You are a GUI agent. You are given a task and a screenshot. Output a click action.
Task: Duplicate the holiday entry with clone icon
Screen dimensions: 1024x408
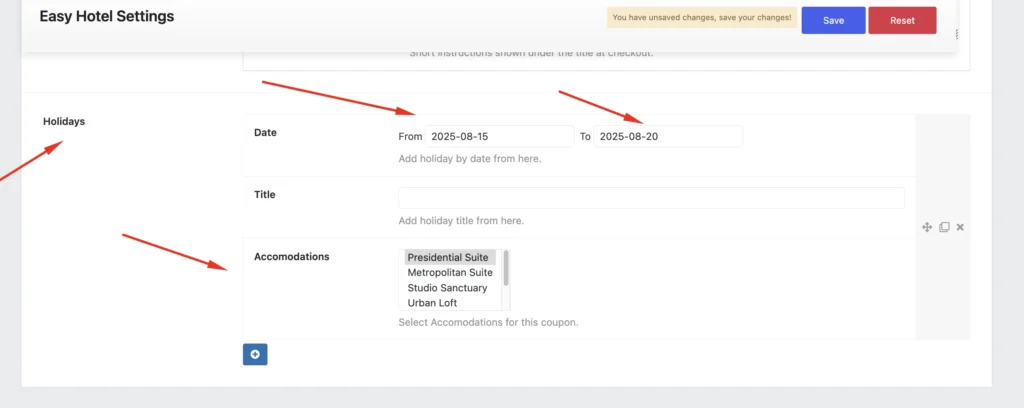(944, 227)
